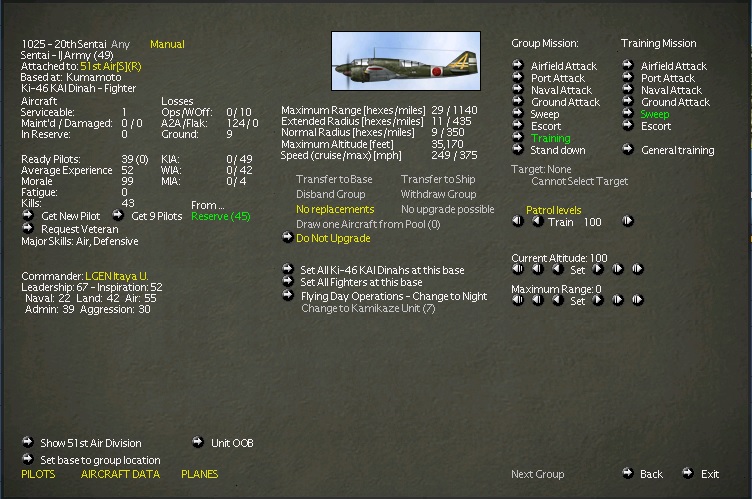The image size is (752, 499).
Task: Click Manual replacement setting
Action: (x=167, y=44)
